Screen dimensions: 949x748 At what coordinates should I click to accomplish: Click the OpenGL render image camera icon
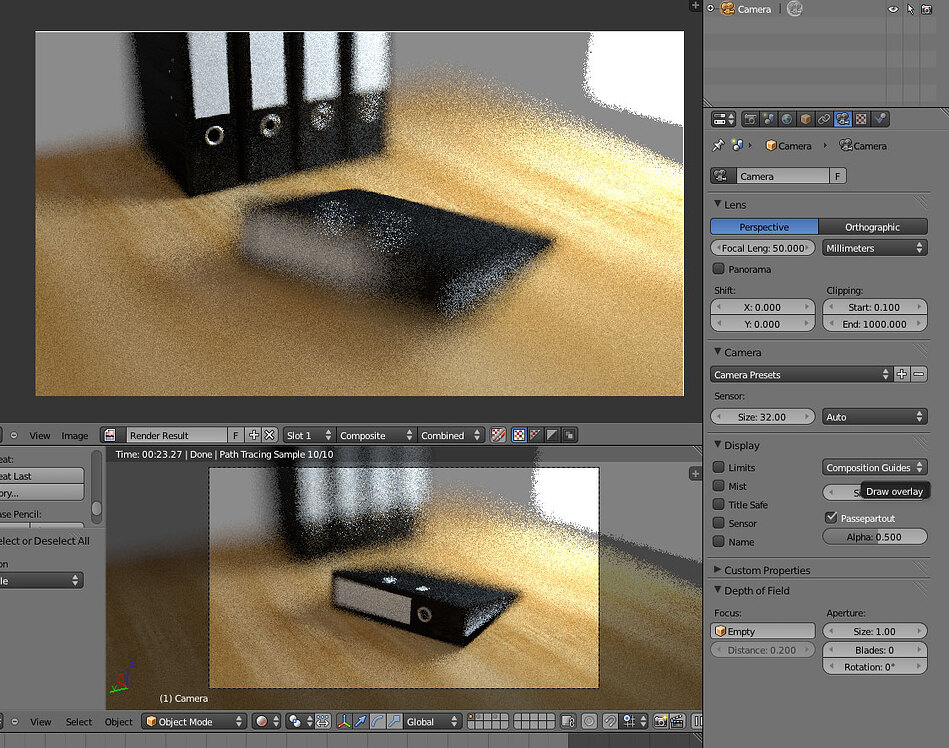[660, 721]
